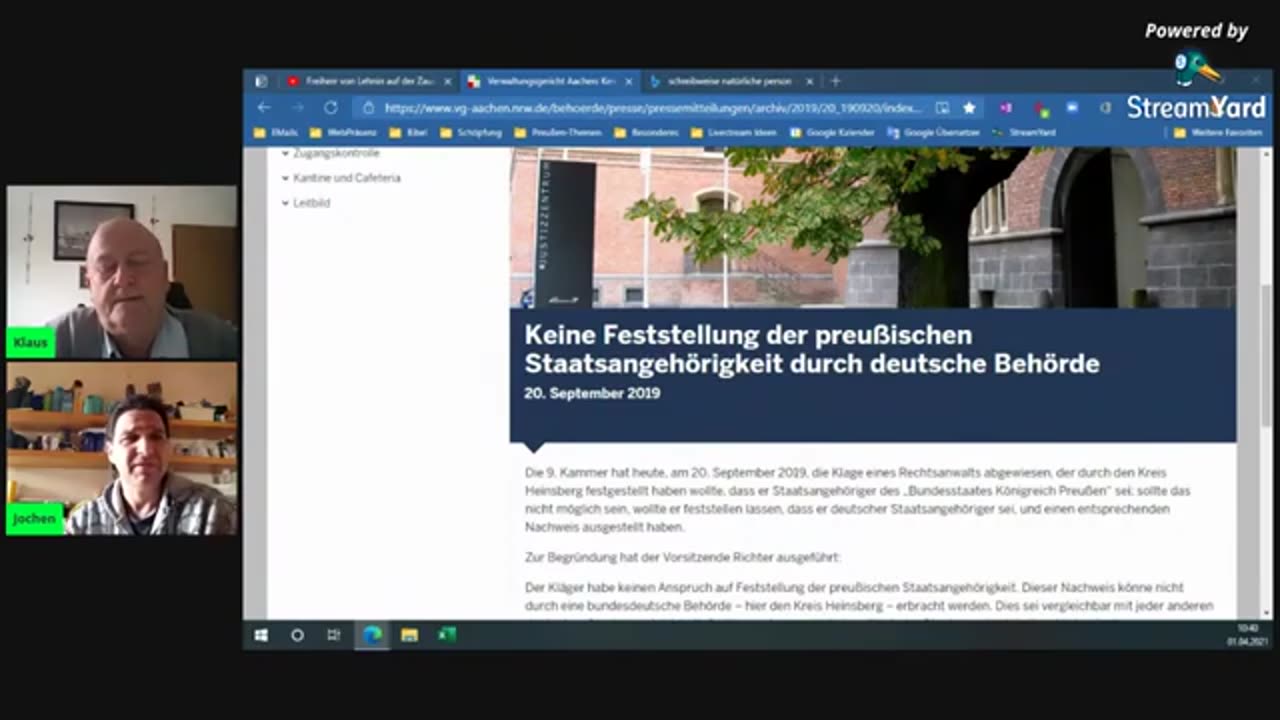This screenshot has height=720, width=1280.
Task: Click the date 20. September 2019
Action: pos(592,394)
